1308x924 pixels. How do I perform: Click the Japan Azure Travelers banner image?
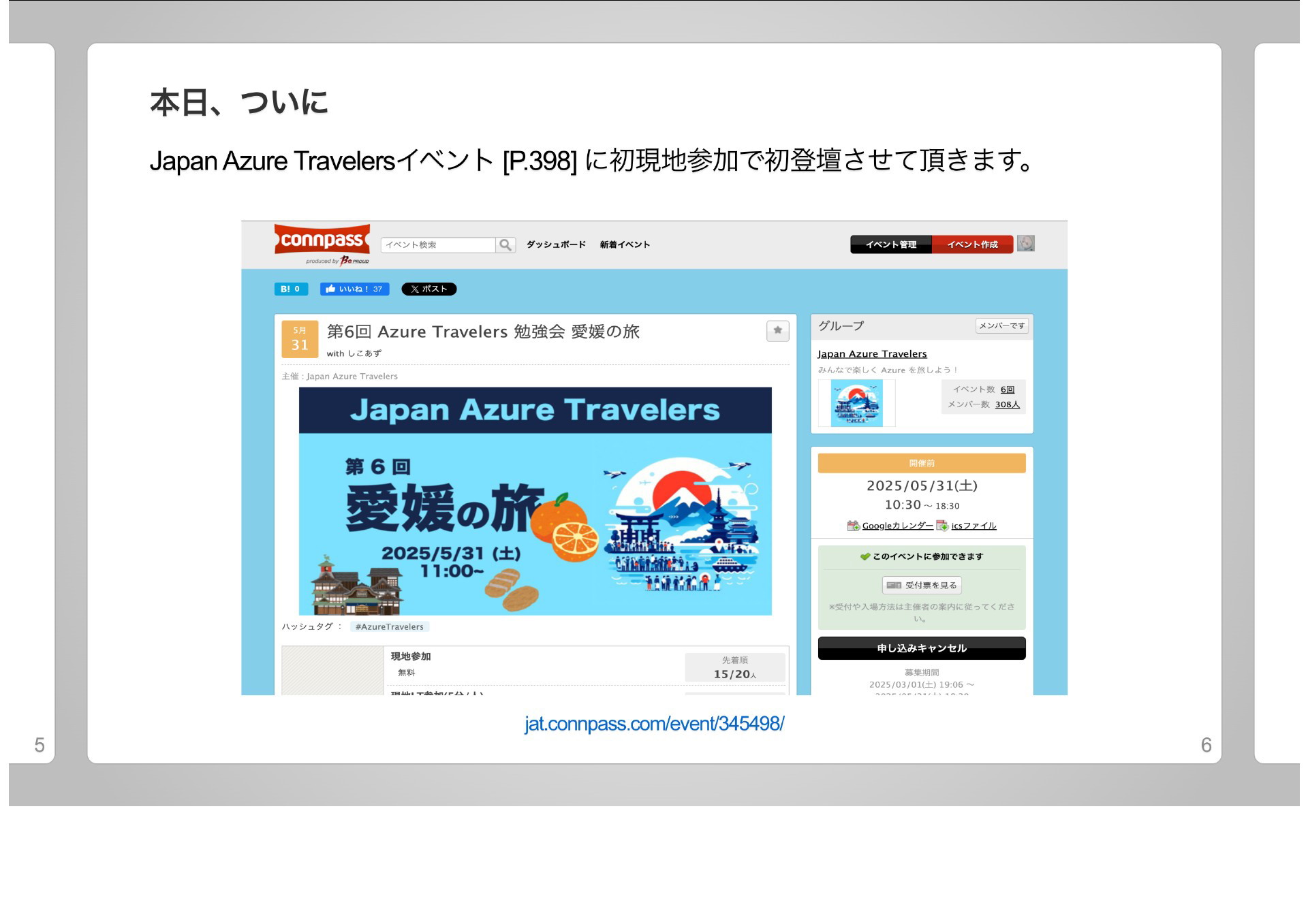[x=535, y=501]
